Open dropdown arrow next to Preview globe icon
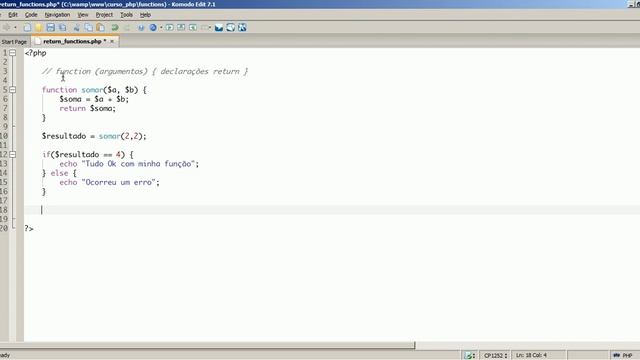This screenshot has width=640, height=360. (161, 27)
